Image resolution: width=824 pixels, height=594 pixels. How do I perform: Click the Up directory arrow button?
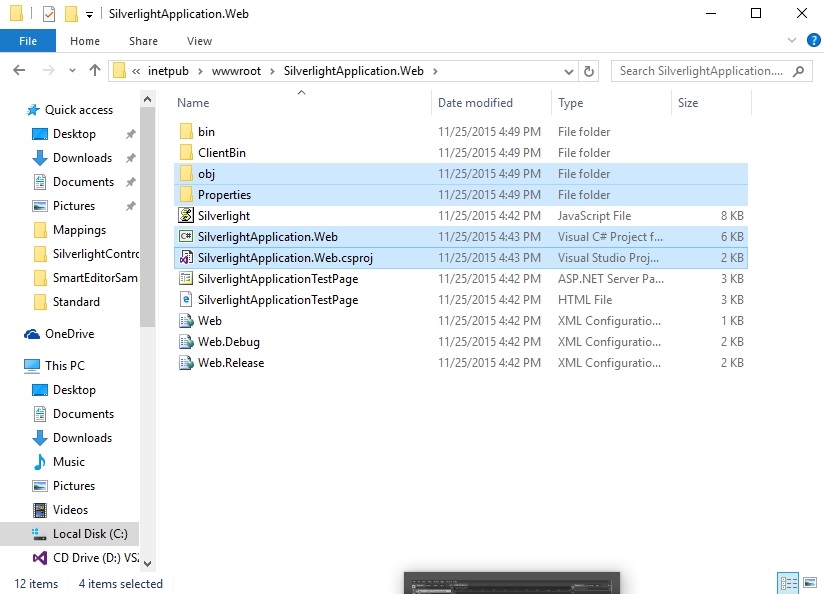click(95, 71)
